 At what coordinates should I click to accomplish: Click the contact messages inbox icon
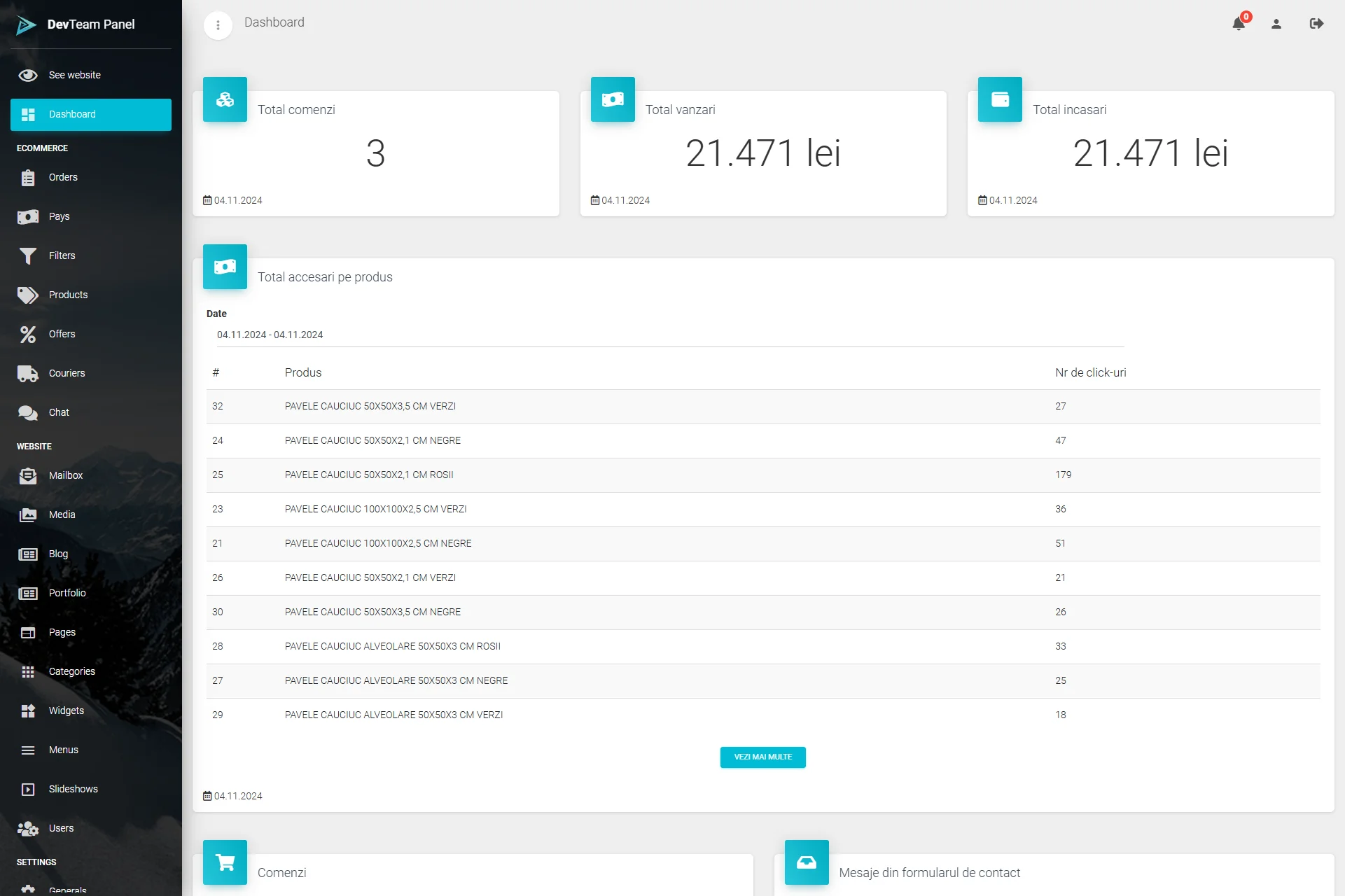807,862
